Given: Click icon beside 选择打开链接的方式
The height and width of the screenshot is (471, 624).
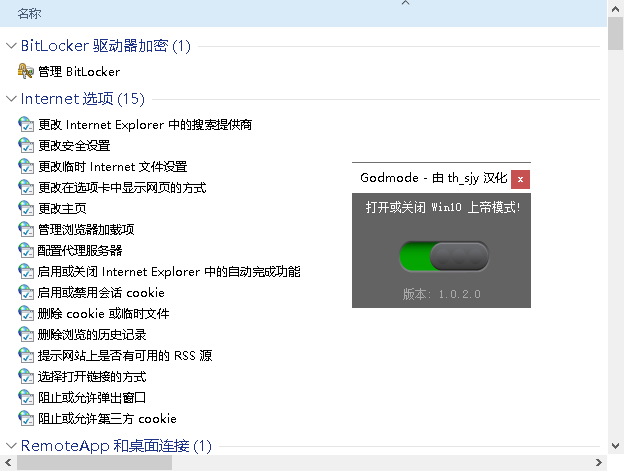Looking at the screenshot, I should coord(26,376).
